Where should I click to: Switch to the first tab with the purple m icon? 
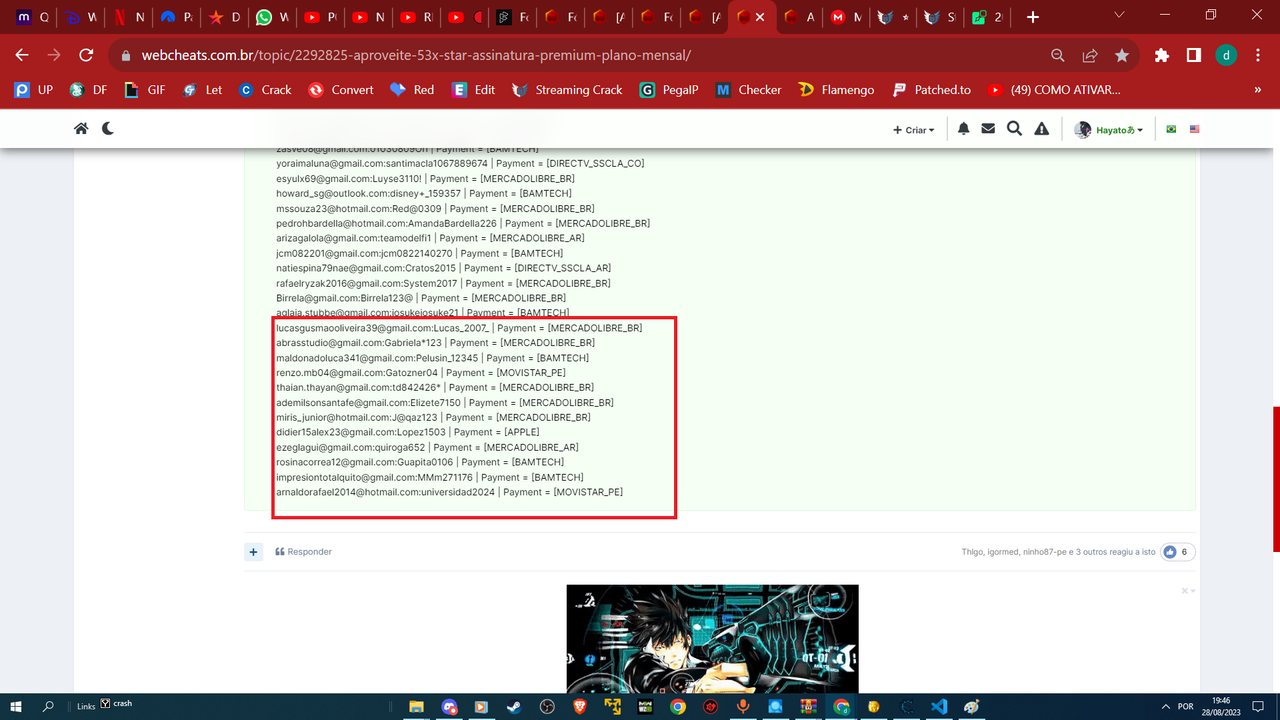[x=31, y=17]
